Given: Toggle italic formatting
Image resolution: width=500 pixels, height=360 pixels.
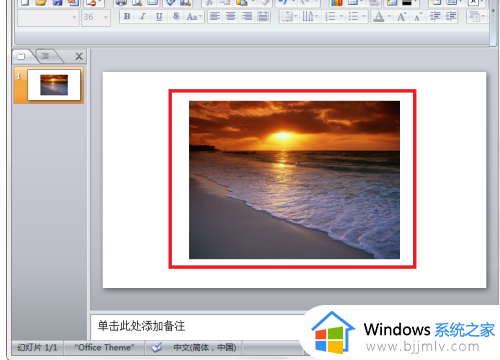Looking at the screenshot, I should click(143, 16).
